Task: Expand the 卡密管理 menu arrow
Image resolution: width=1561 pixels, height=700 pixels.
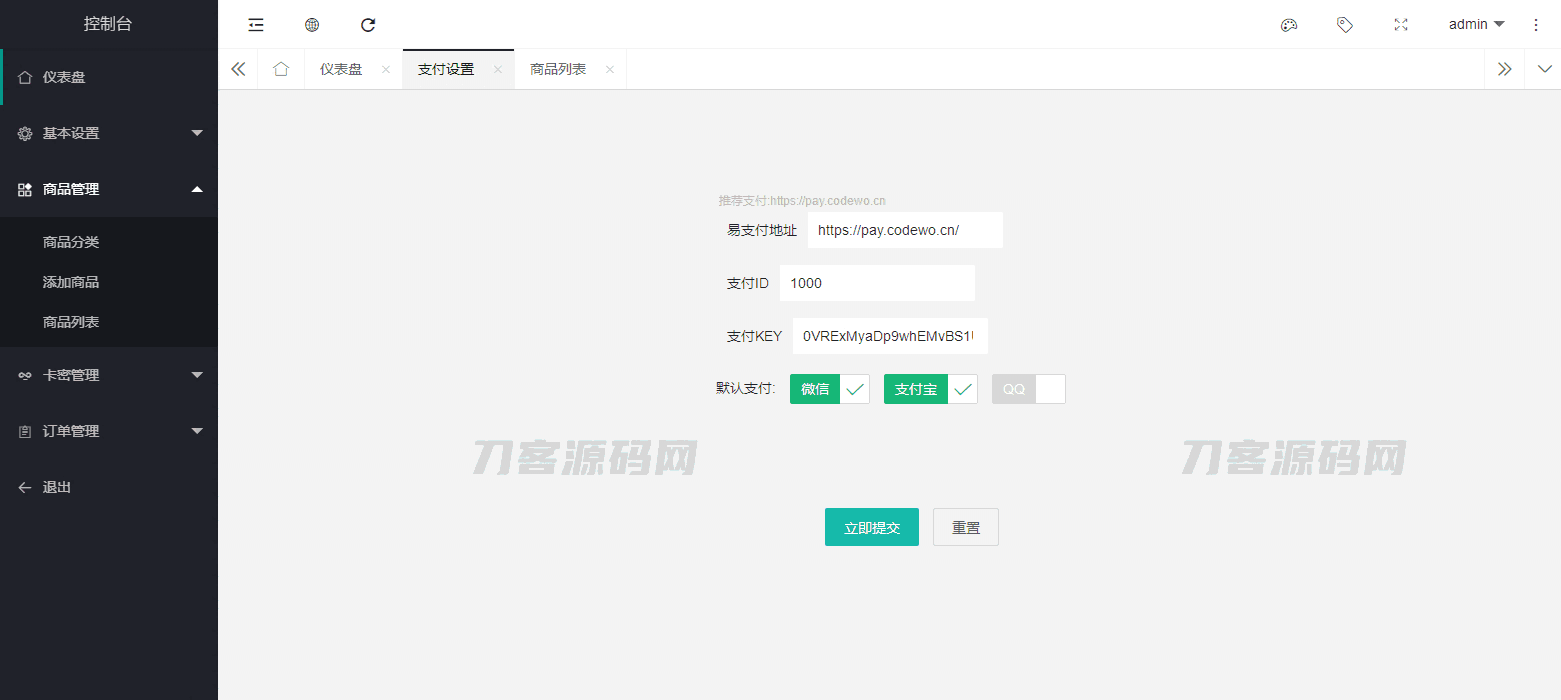Action: point(197,375)
